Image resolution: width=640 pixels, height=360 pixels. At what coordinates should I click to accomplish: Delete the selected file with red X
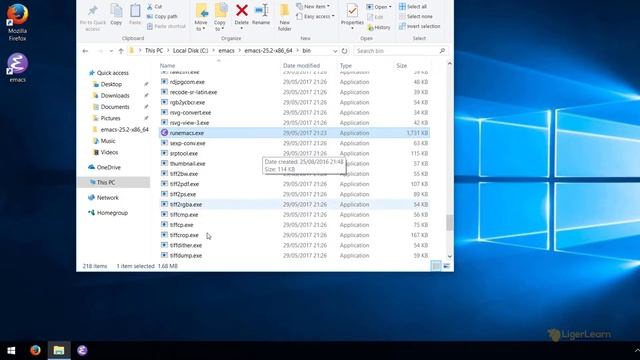[242, 16]
